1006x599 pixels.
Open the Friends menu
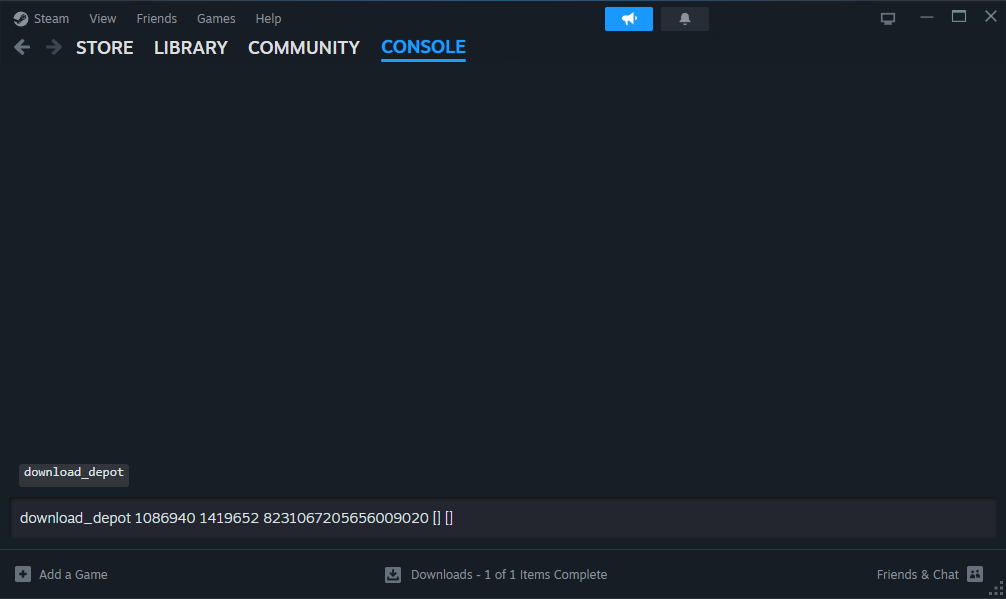click(156, 18)
